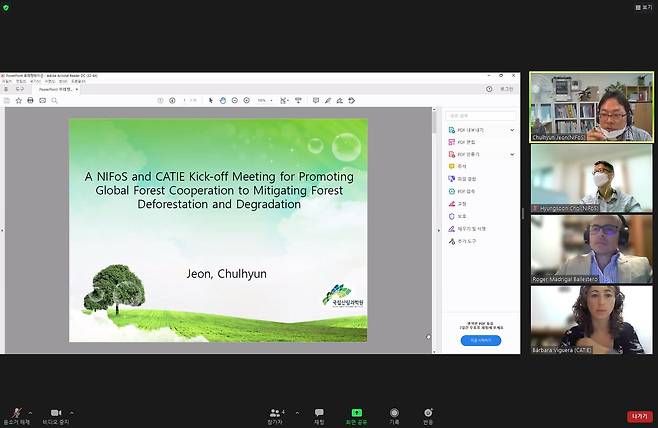Unmute the microphone in Zoom toolbar
Image resolution: width=658 pixels, height=428 pixels.
tap(17, 416)
